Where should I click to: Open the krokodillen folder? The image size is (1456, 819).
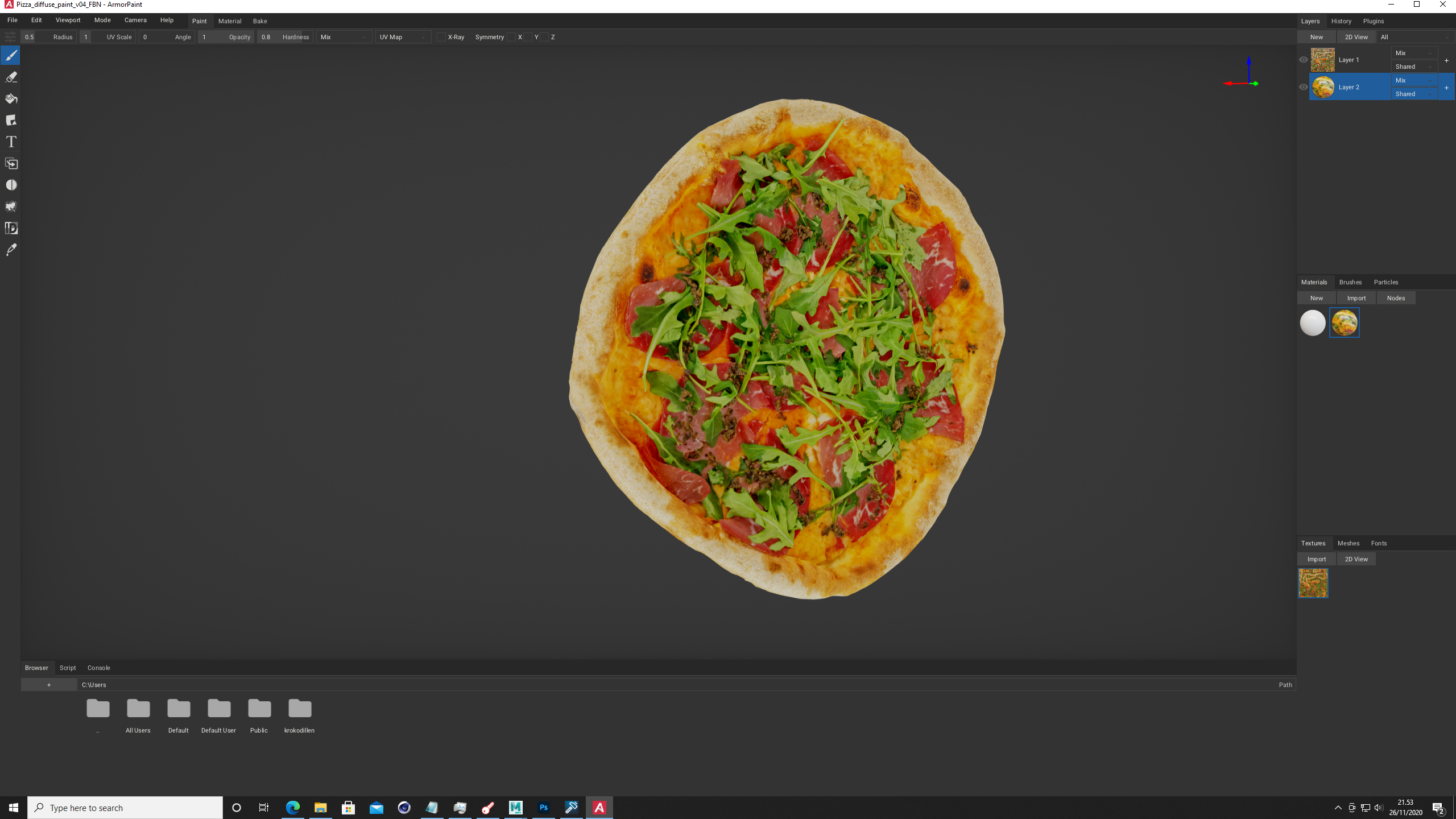pyautogui.click(x=299, y=716)
